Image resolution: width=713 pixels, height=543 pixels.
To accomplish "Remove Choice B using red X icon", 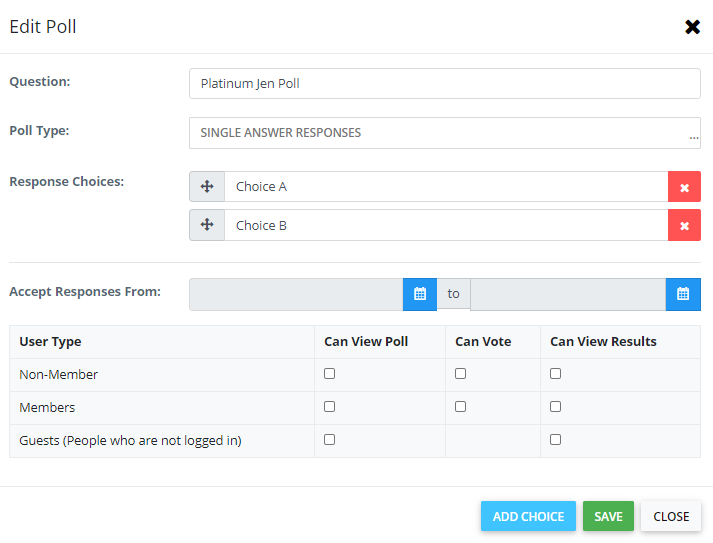I will coord(684,225).
